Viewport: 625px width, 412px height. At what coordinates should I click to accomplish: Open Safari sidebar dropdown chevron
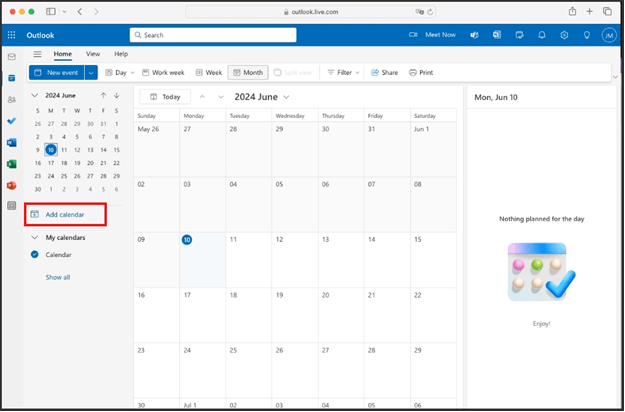[65, 12]
